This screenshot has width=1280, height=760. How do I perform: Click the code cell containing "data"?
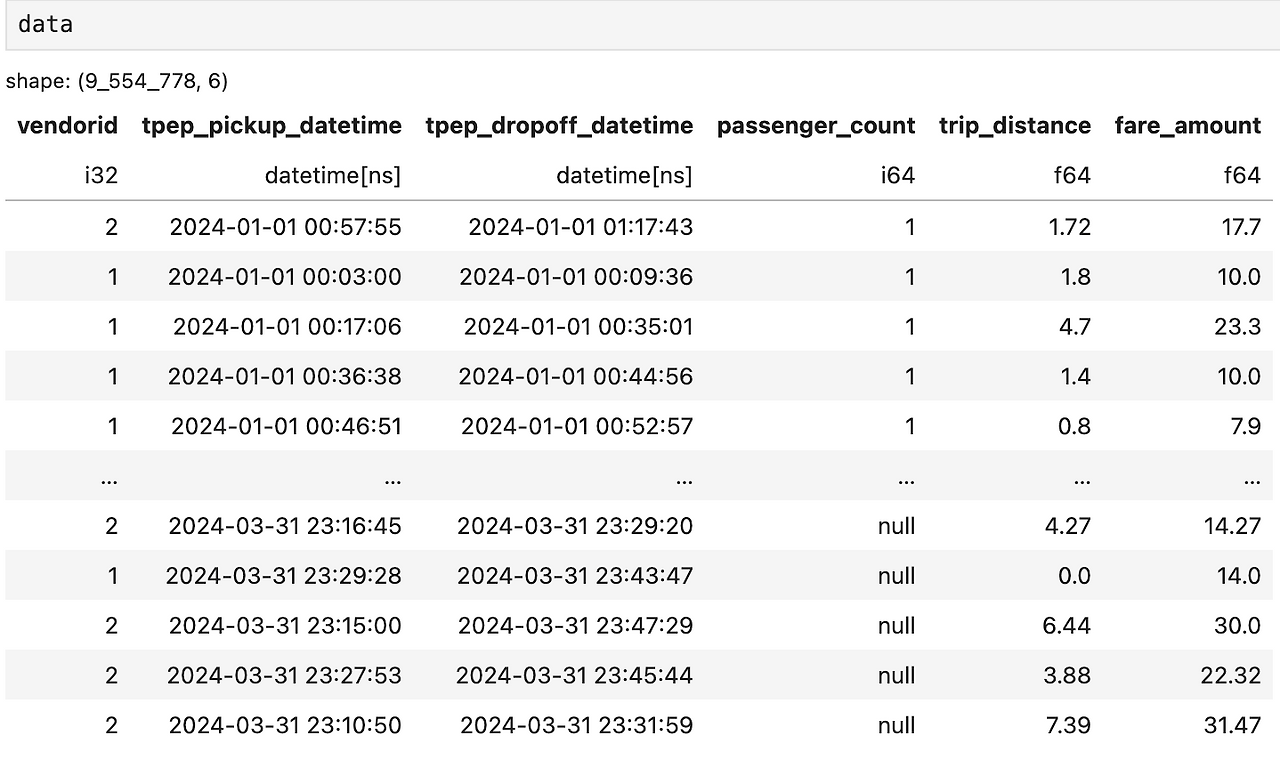tap(640, 25)
